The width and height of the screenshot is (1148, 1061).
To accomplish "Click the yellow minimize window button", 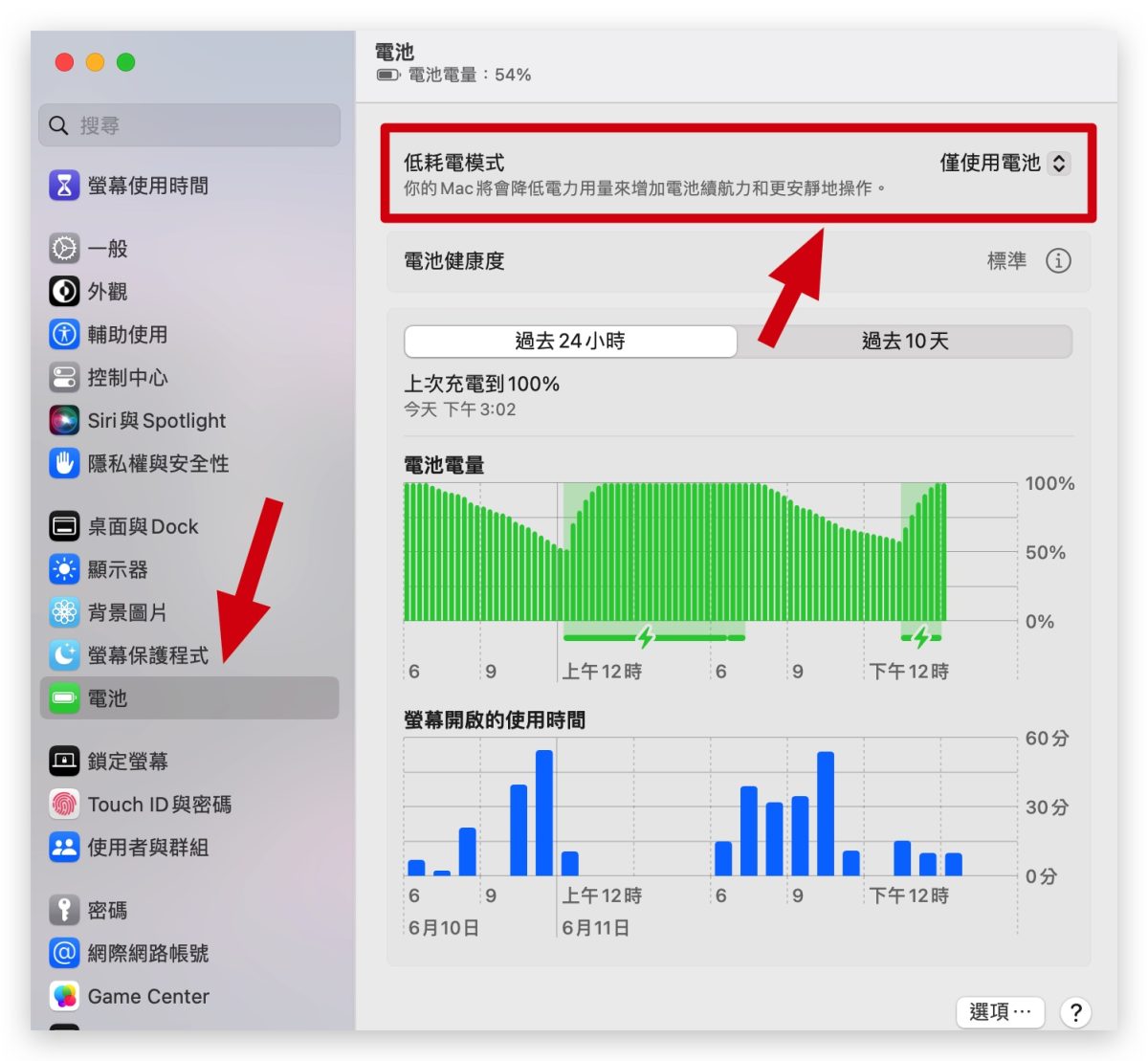I will (x=95, y=62).
